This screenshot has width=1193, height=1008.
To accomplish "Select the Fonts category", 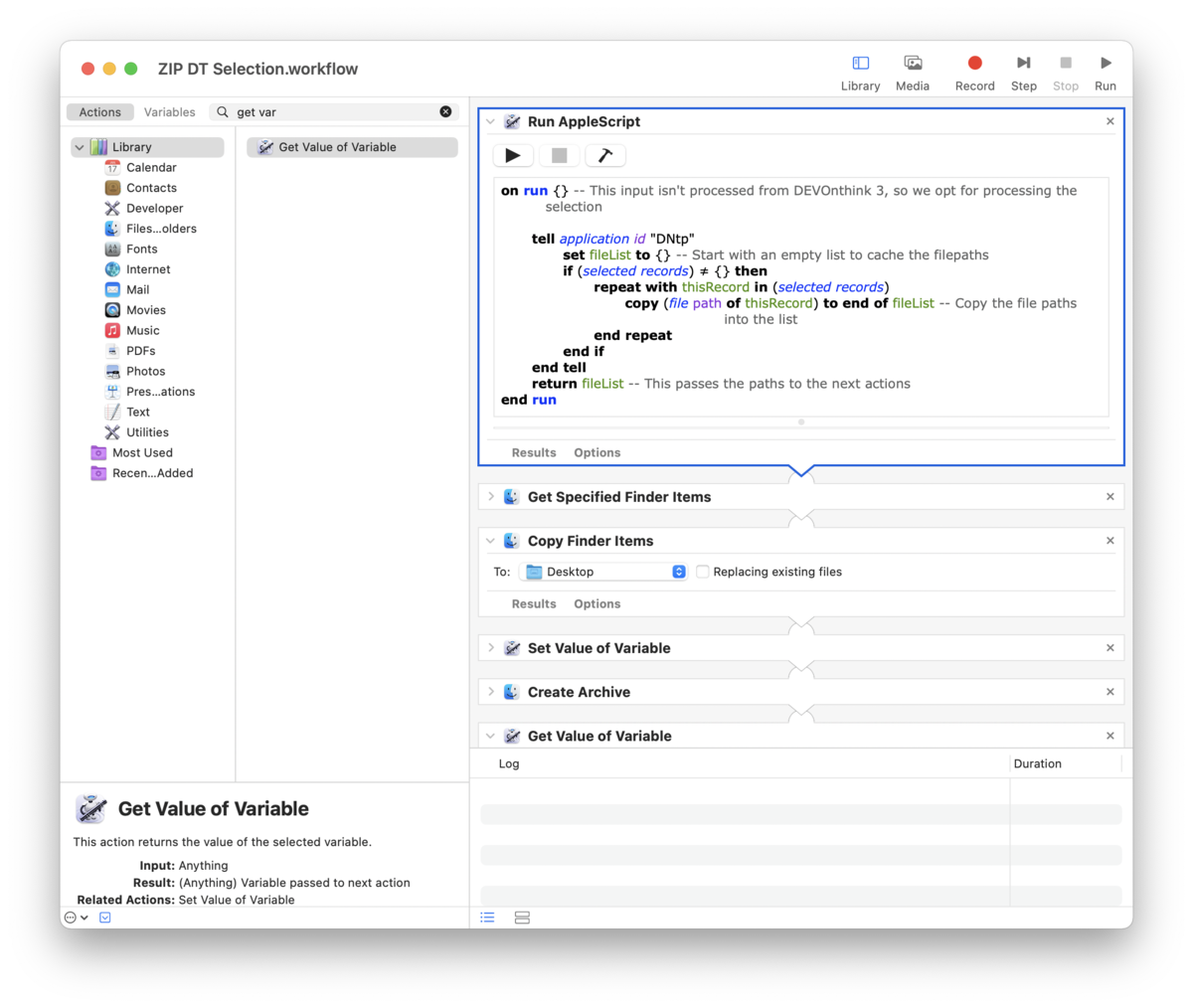I will pos(141,250).
